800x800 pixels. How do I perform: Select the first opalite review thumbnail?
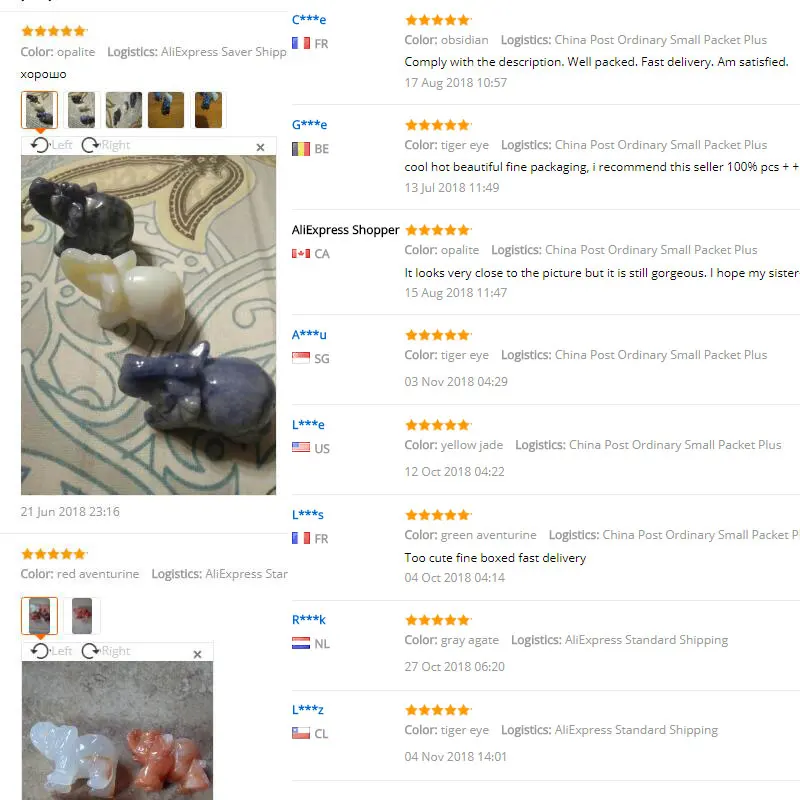pyautogui.click(x=39, y=110)
